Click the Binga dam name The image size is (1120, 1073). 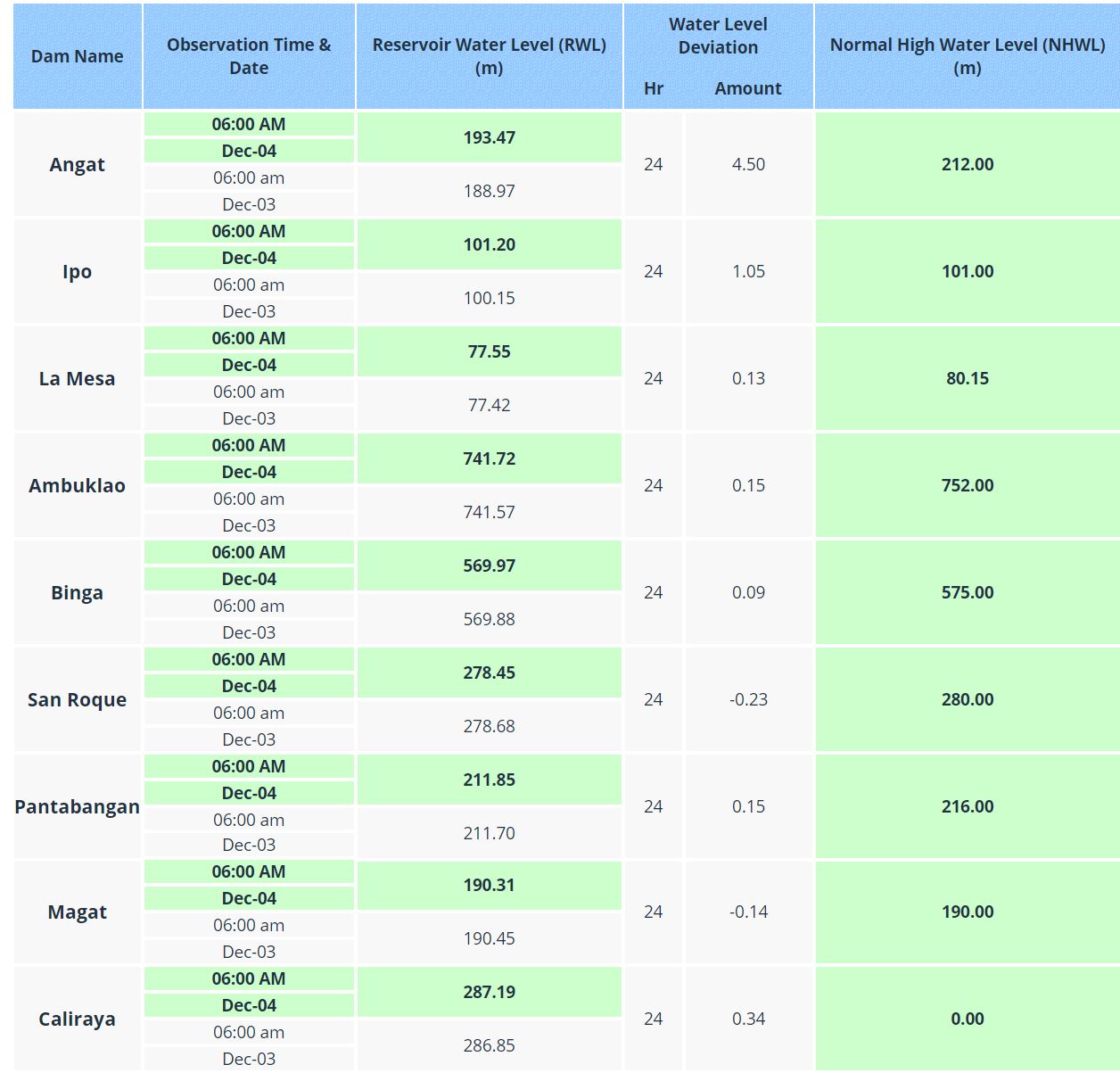pyautogui.click(x=77, y=592)
